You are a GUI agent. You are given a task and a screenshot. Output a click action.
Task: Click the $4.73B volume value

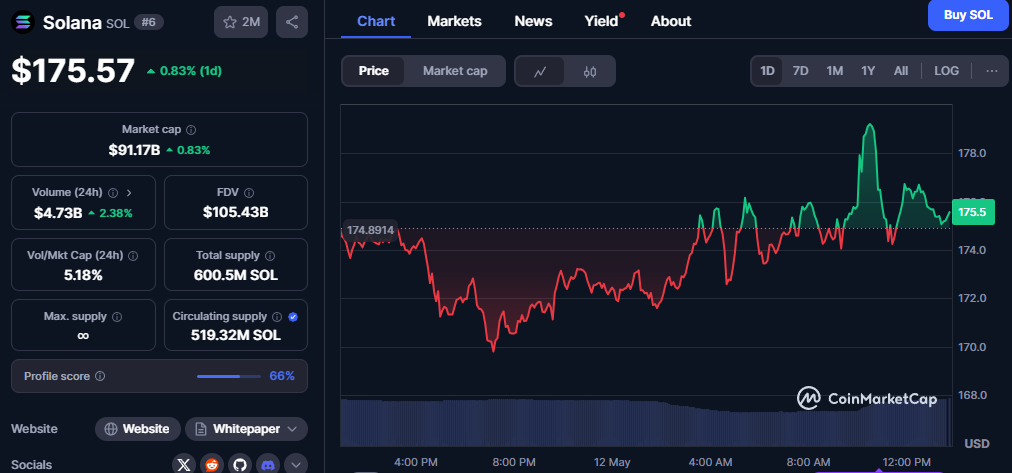coord(58,213)
